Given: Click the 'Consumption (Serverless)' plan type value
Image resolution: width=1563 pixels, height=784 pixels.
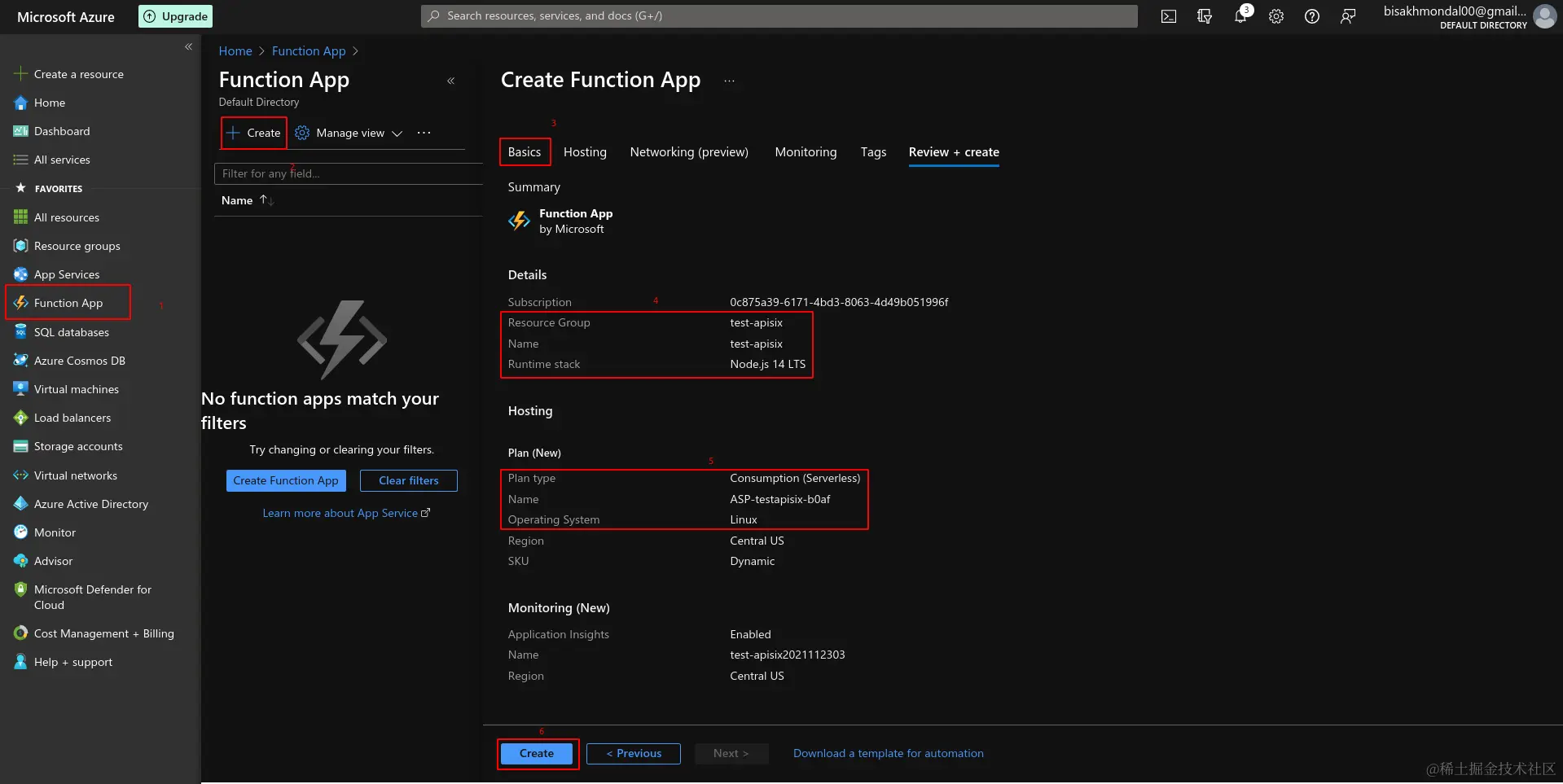Looking at the screenshot, I should 795,478.
